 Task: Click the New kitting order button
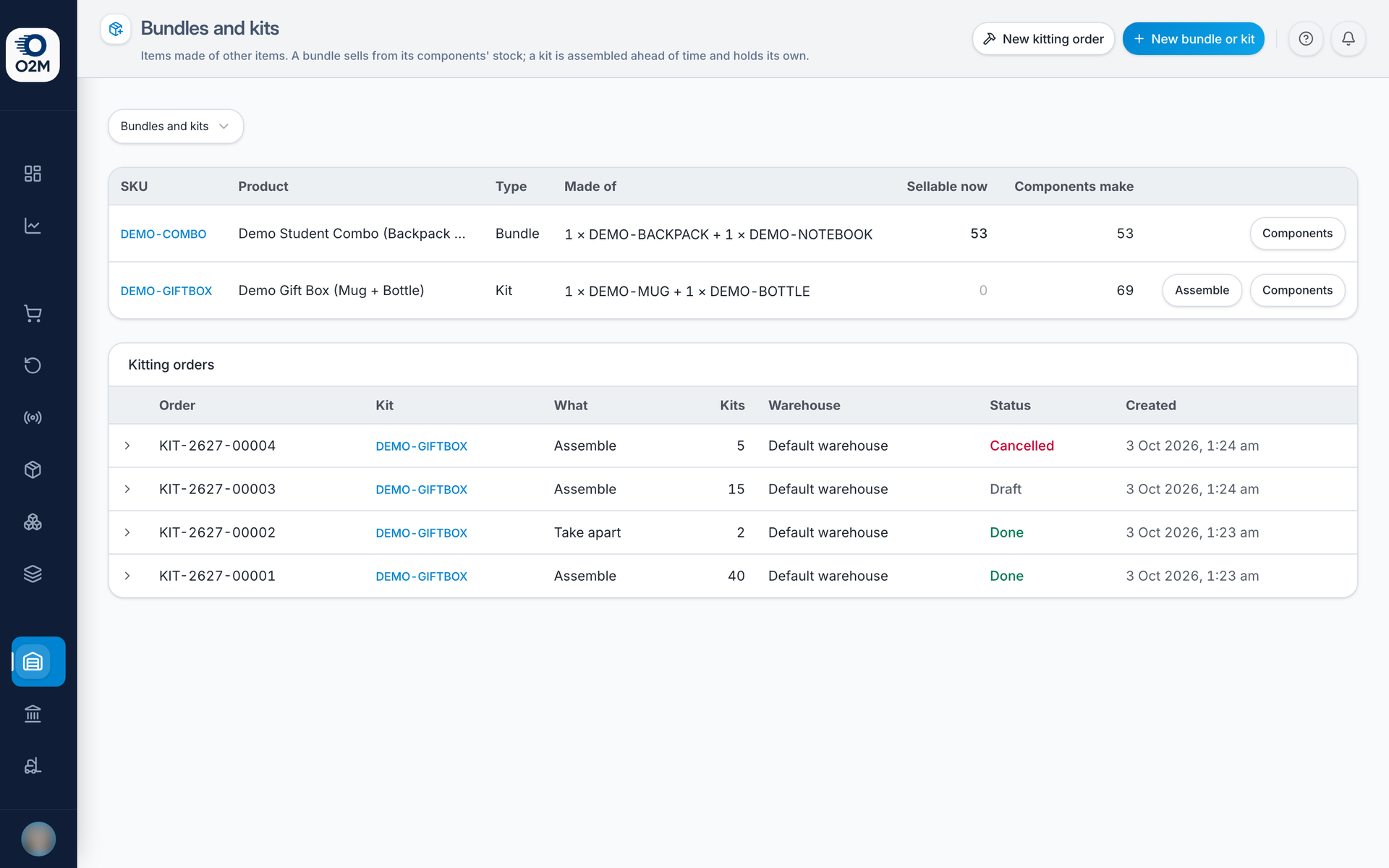tap(1043, 39)
